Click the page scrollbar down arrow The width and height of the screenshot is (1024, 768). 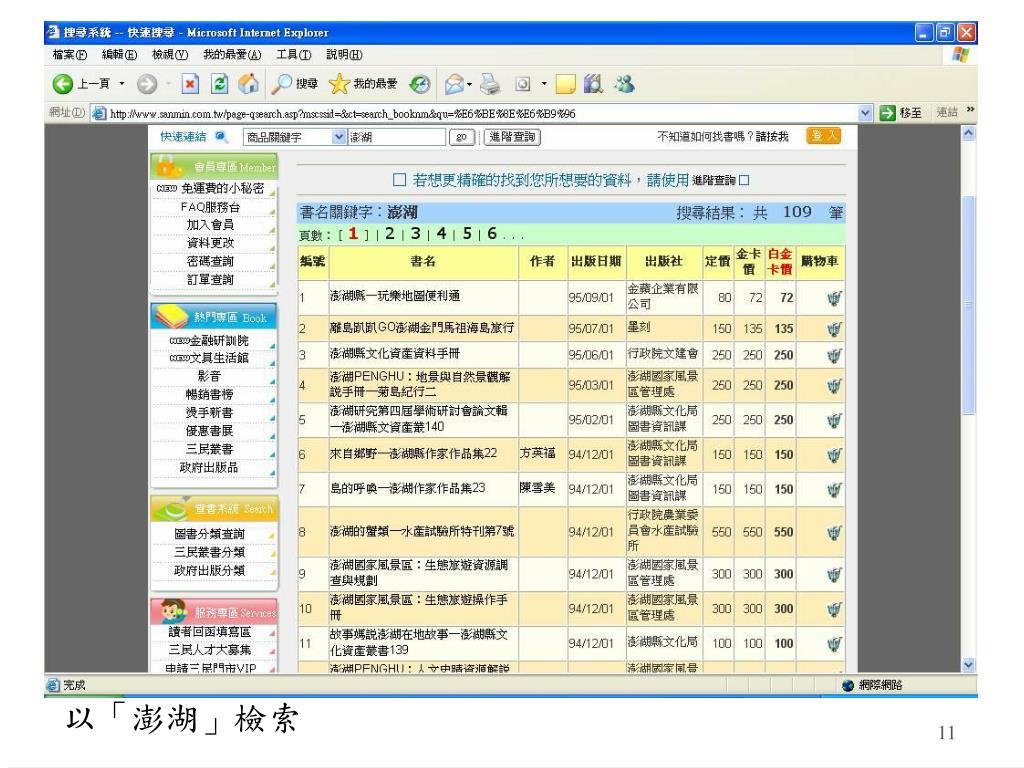click(x=968, y=665)
